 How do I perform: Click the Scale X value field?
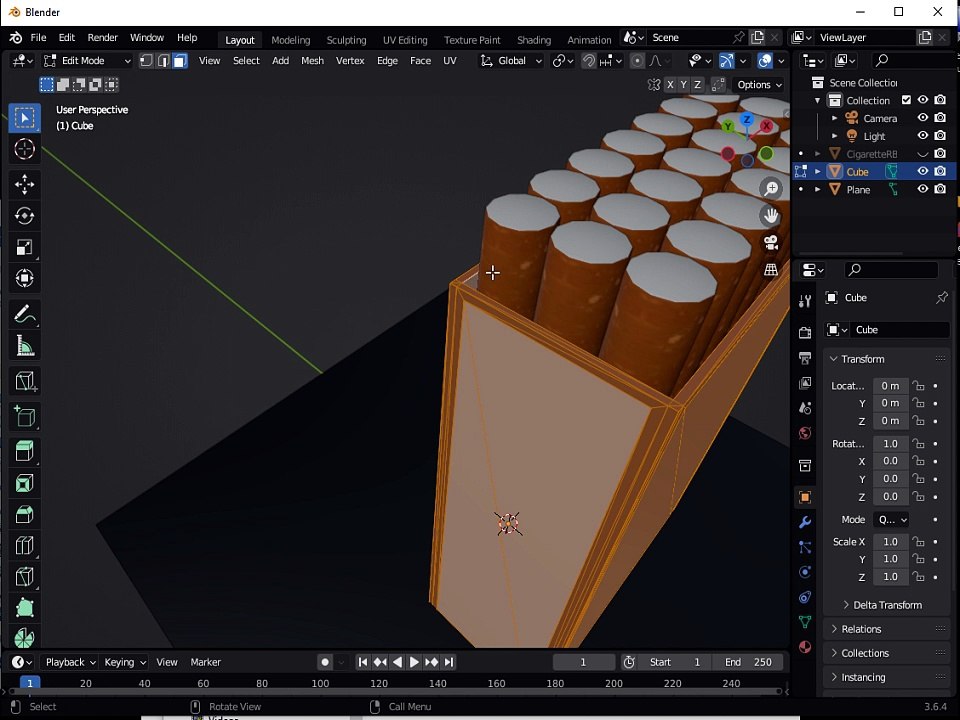(x=890, y=542)
